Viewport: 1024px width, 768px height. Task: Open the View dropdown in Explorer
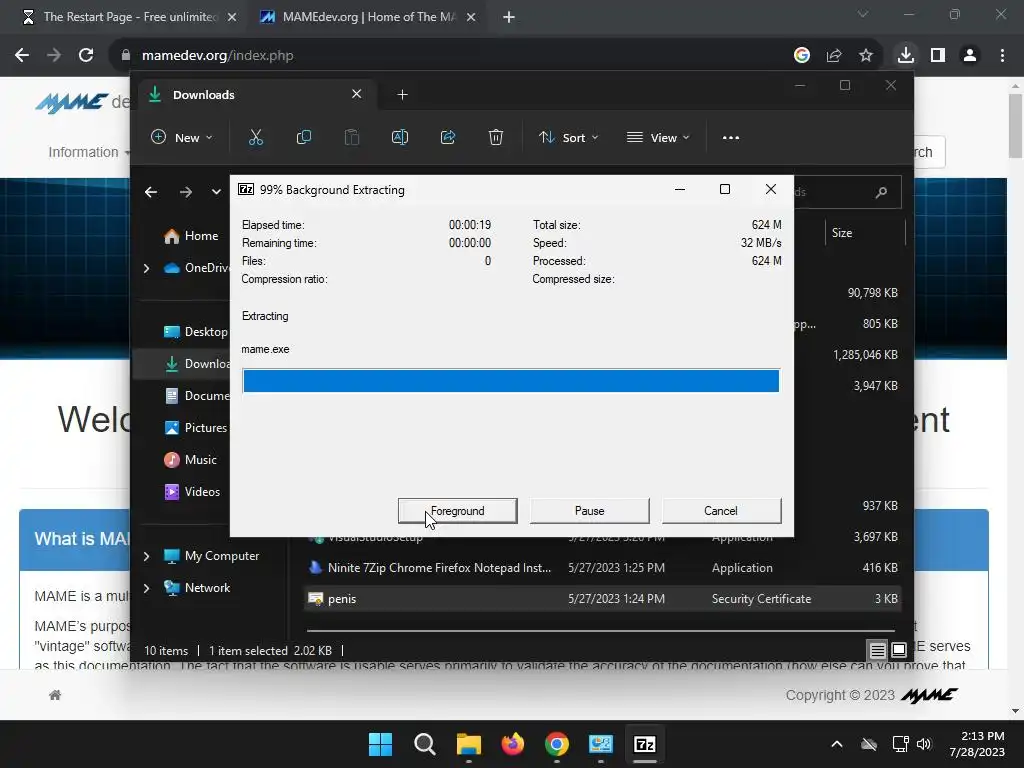click(658, 138)
